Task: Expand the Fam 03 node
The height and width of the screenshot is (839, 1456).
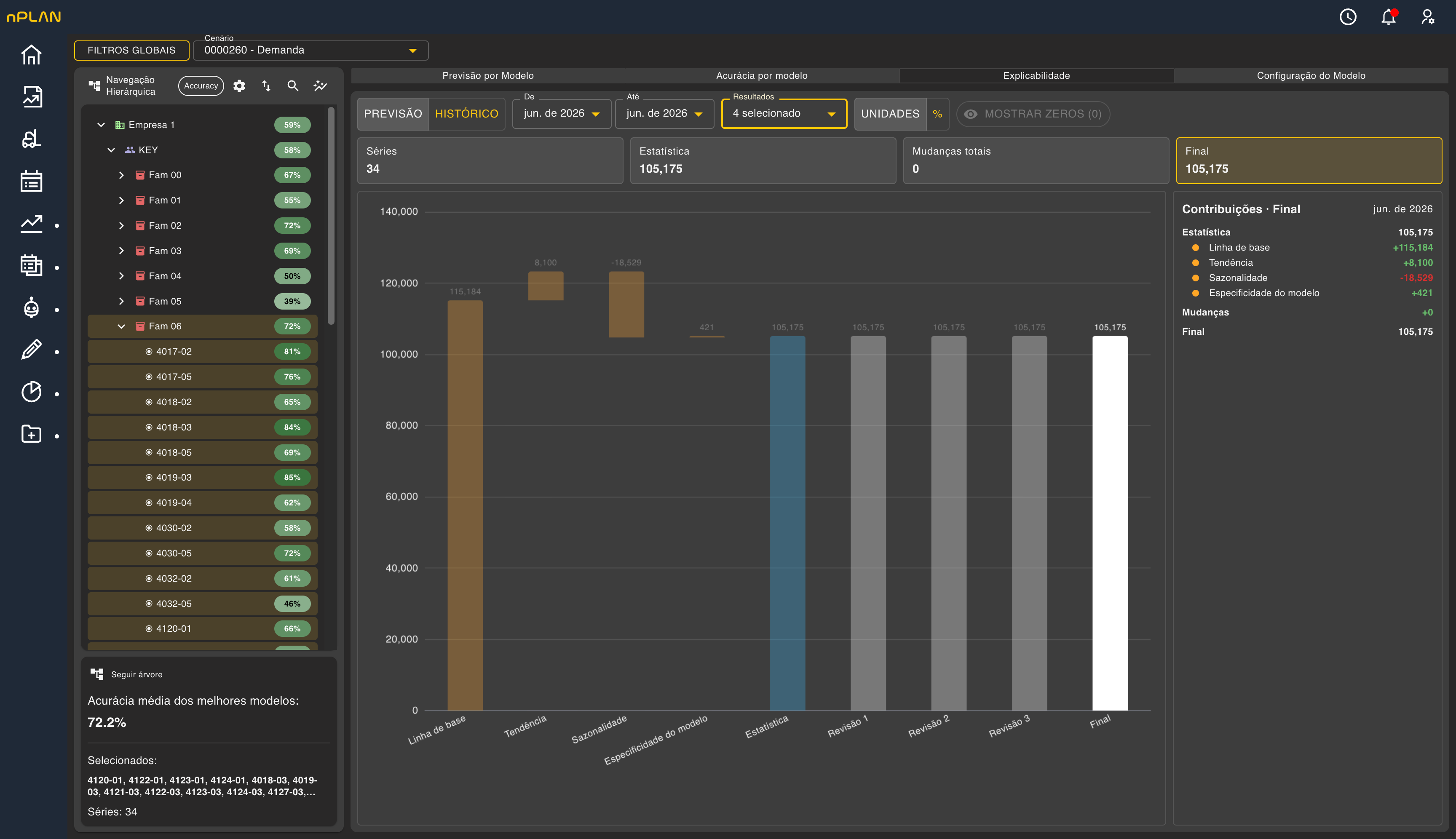Action: point(122,251)
